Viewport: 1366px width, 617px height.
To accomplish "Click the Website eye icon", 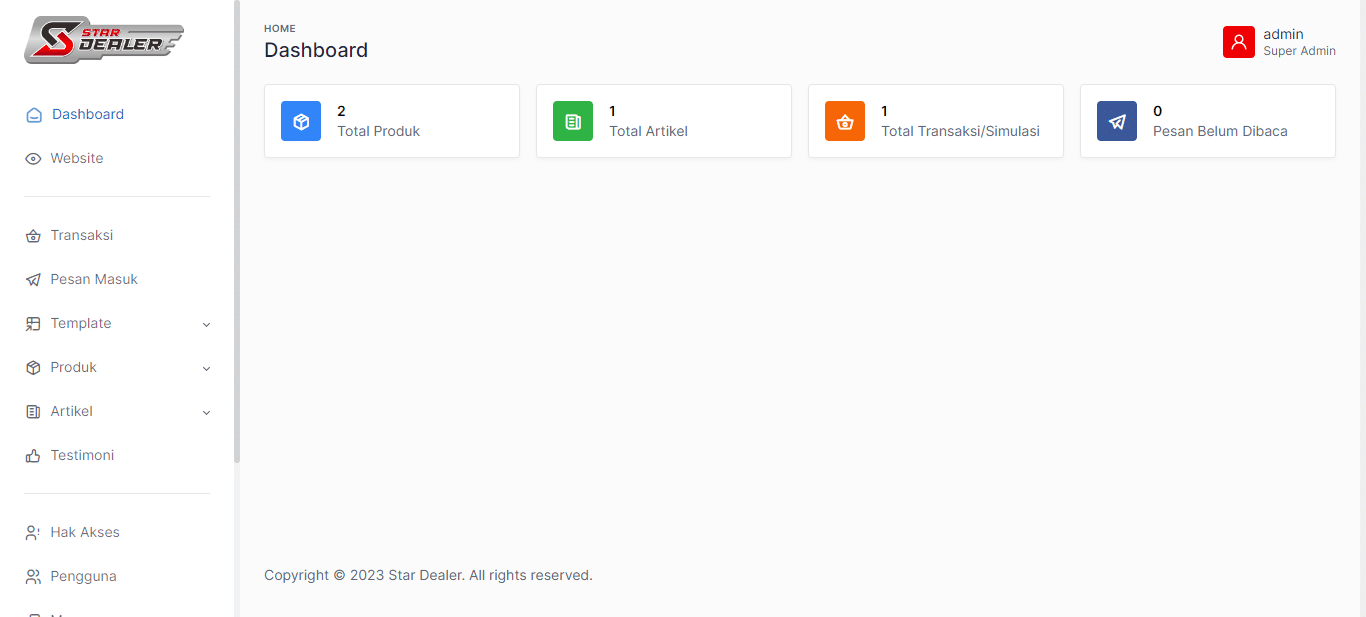I will [x=33, y=159].
